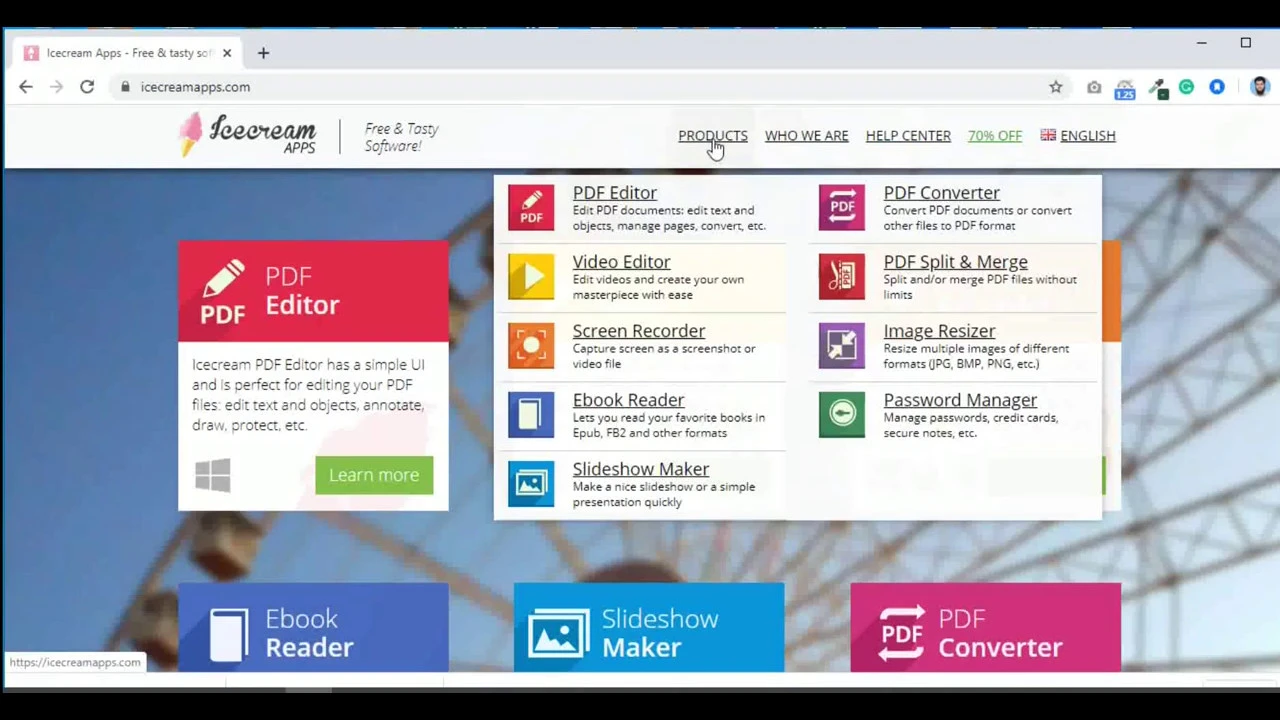Click the red PDF Editor card header

[x=313, y=291]
